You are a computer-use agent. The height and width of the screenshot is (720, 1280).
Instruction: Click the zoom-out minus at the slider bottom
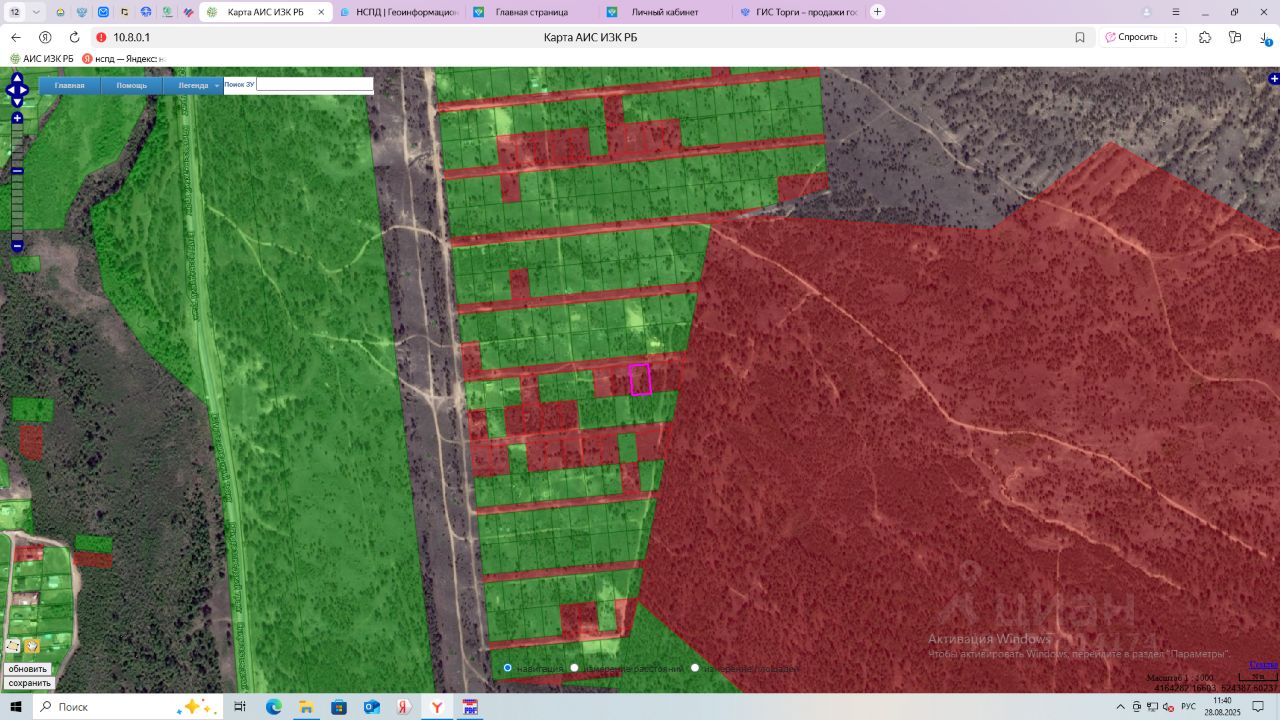coord(17,245)
